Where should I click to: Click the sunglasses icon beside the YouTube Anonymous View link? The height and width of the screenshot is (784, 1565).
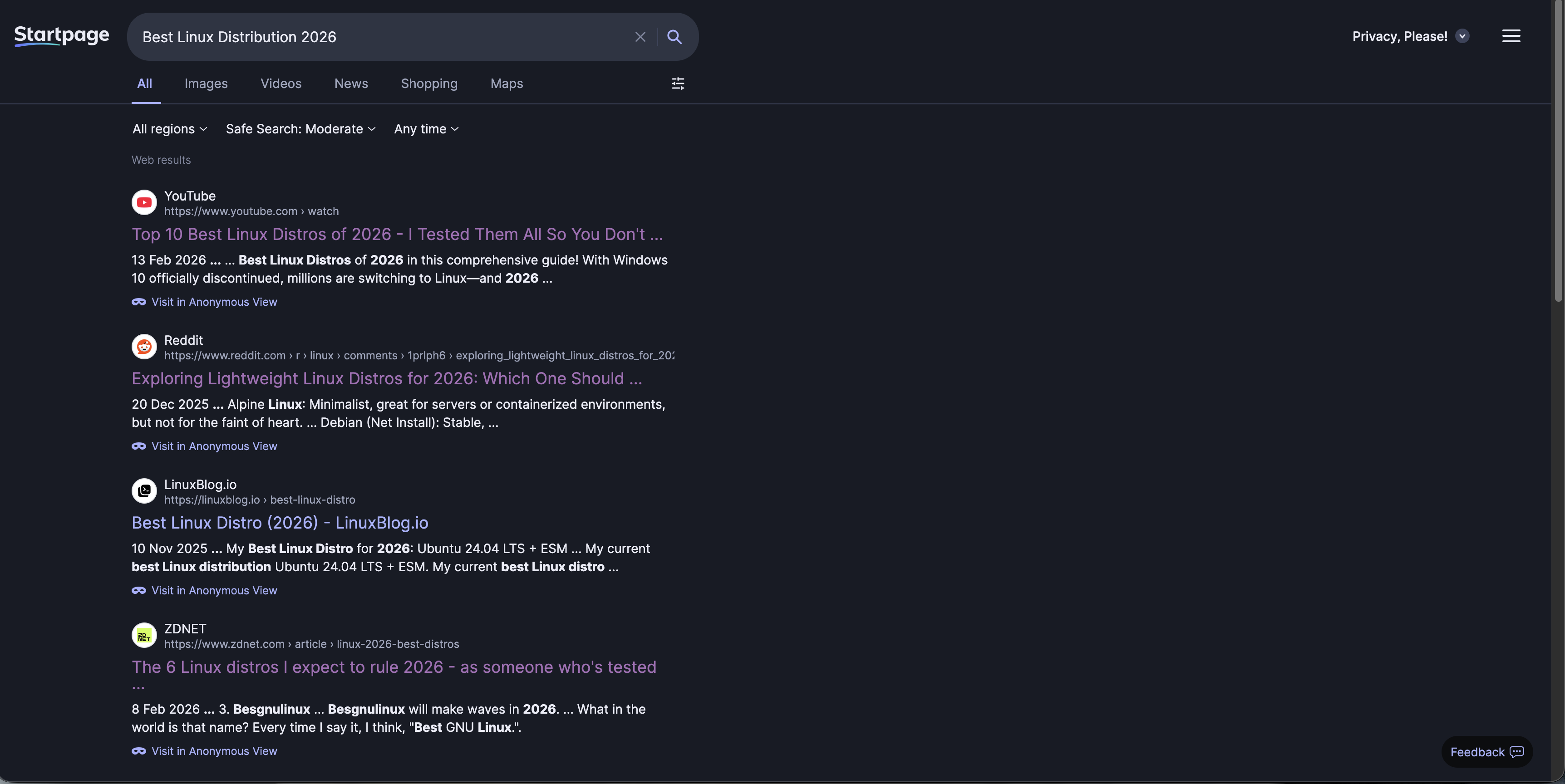click(x=138, y=302)
